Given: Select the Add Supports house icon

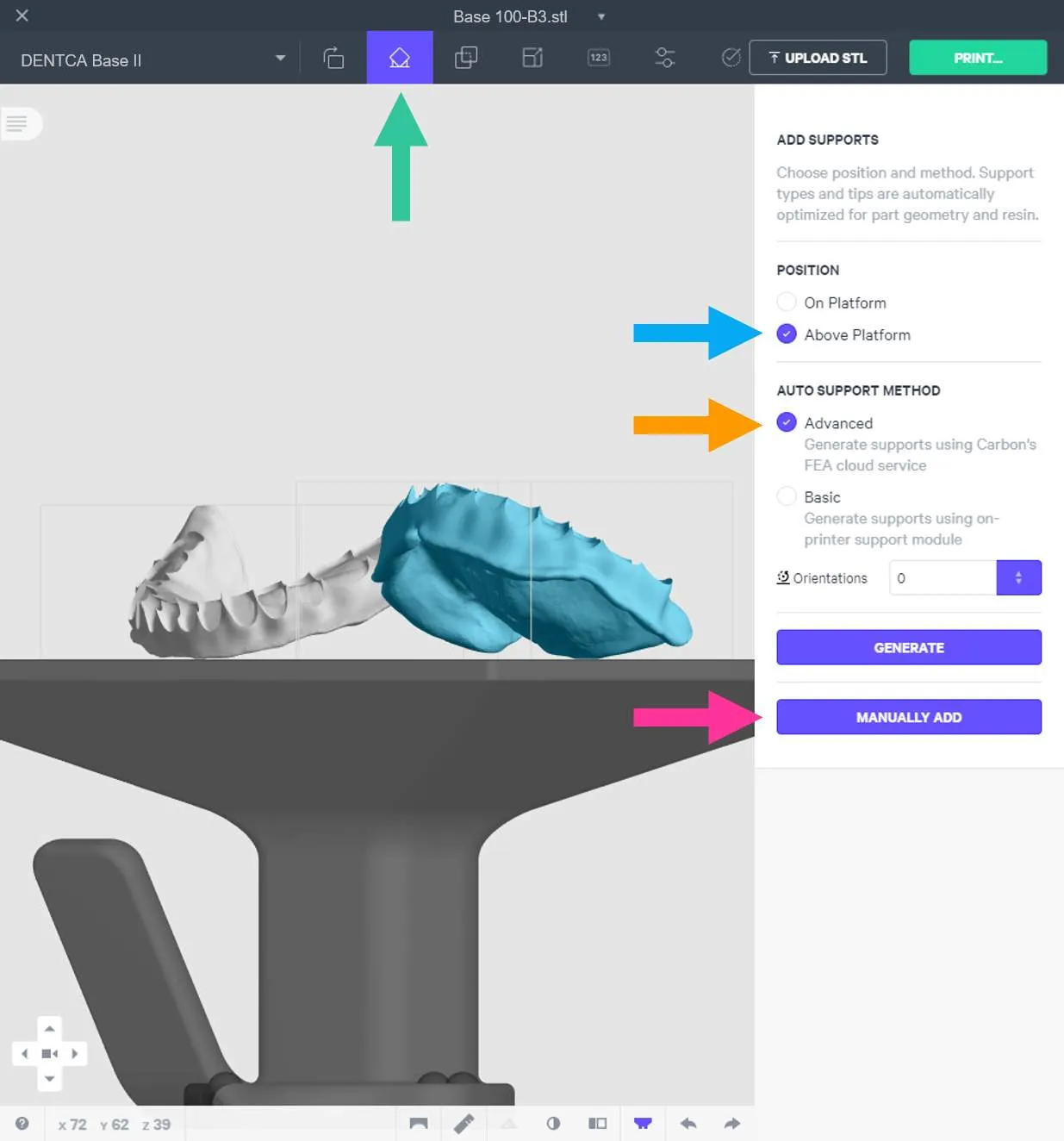Looking at the screenshot, I should (x=400, y=58).
